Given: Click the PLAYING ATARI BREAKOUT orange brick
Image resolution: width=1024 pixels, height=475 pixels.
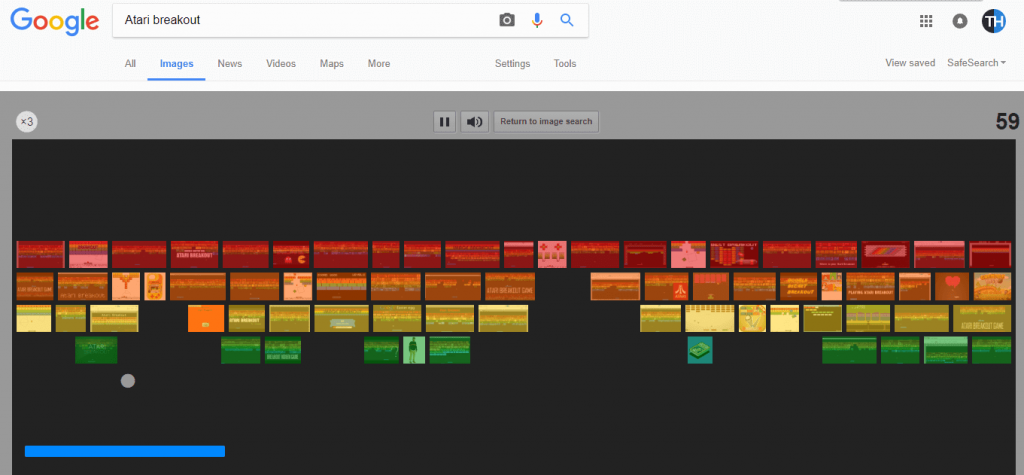Looking at the screenshot, I should tap(871, 286).
